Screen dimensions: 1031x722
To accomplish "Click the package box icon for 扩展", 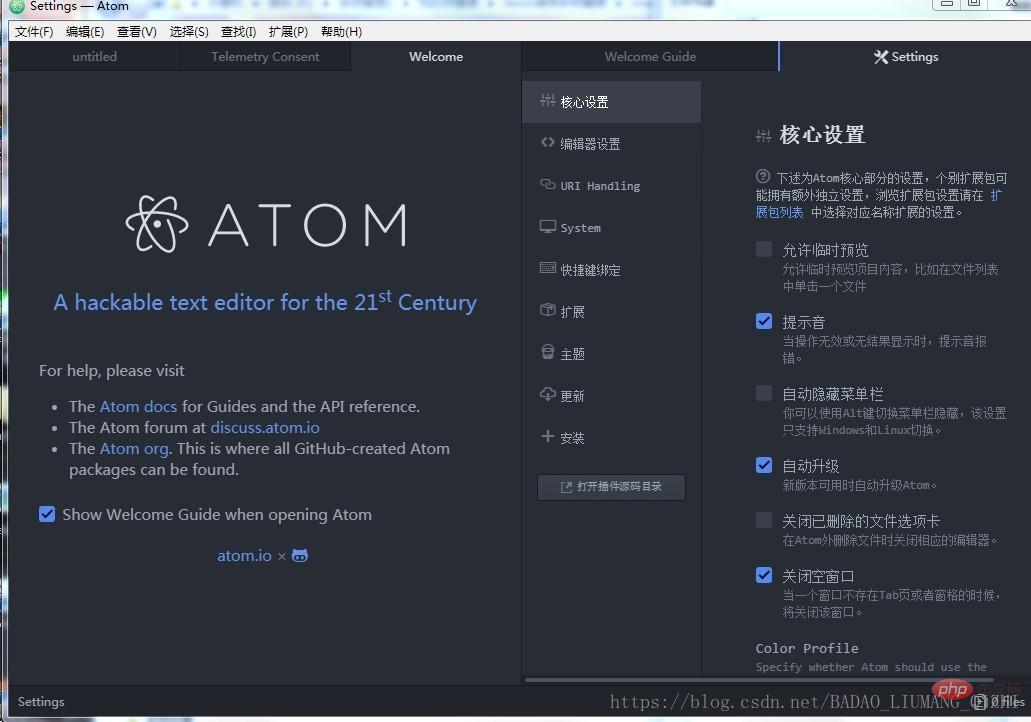I will pos(547,310).
